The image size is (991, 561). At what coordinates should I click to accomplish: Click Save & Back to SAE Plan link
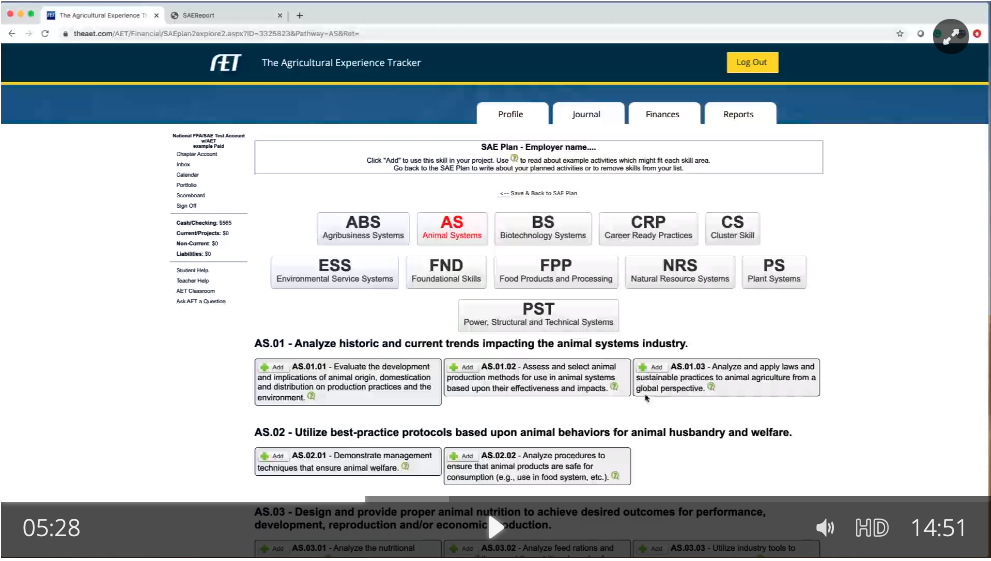(x=538, y=193)
